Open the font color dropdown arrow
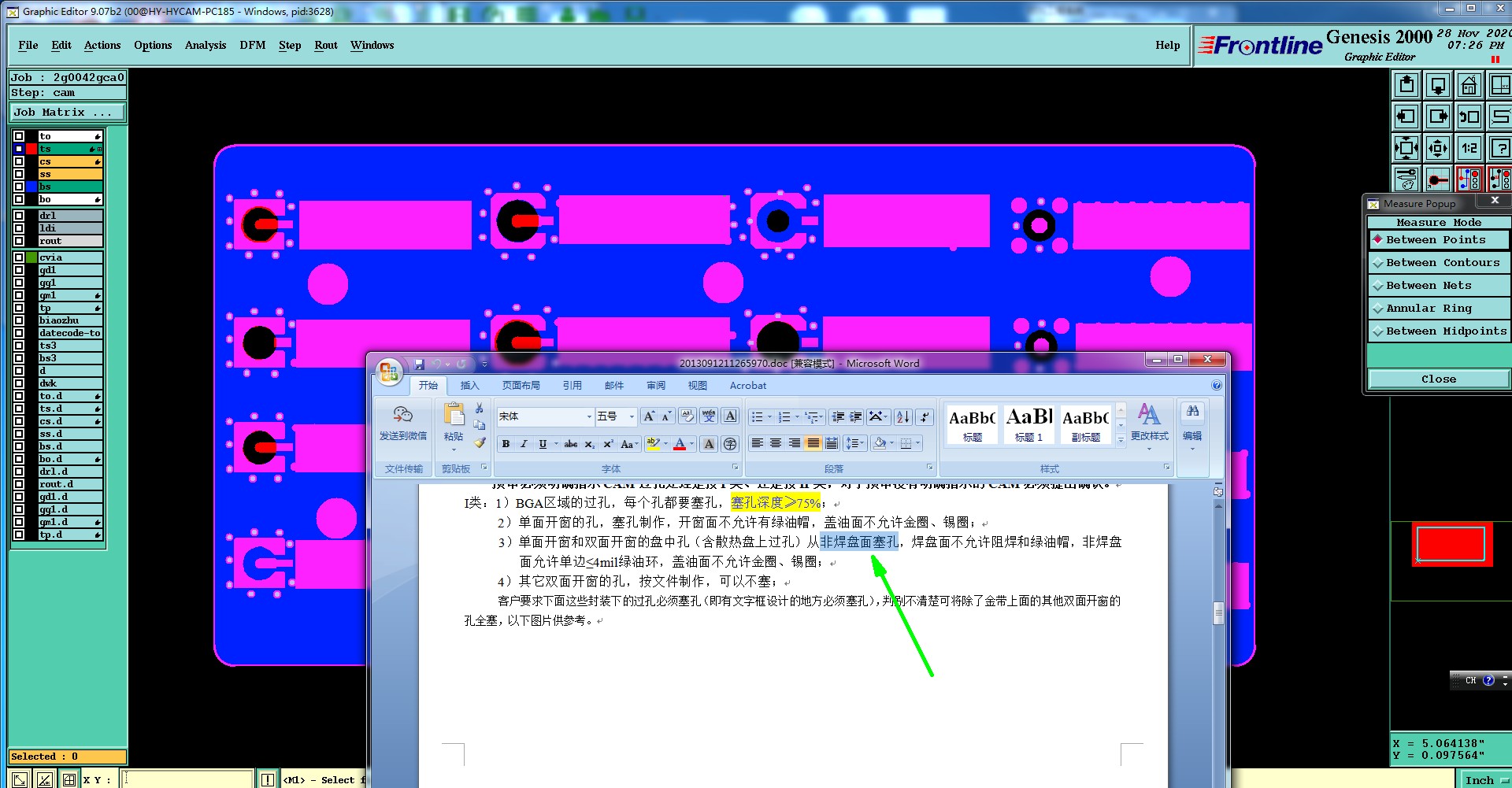The image size is (1512, 788). point(692,444)
